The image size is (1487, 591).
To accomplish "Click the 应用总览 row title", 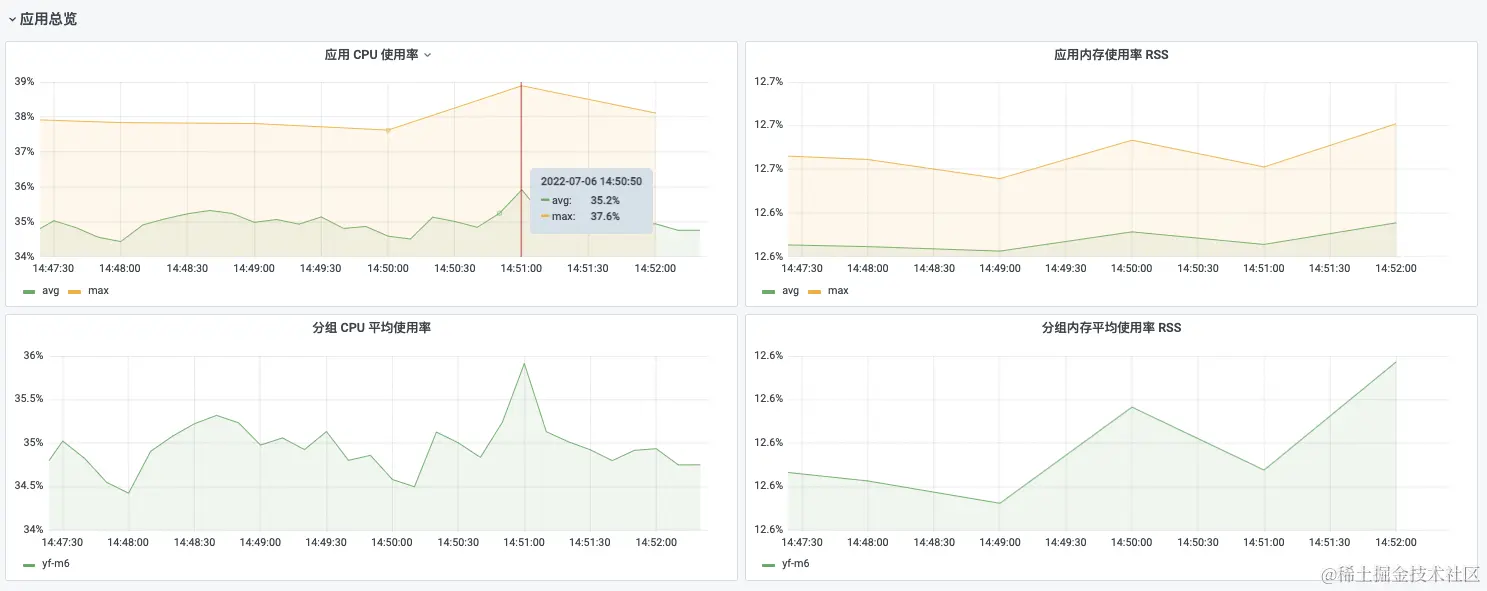I will 48,19.
